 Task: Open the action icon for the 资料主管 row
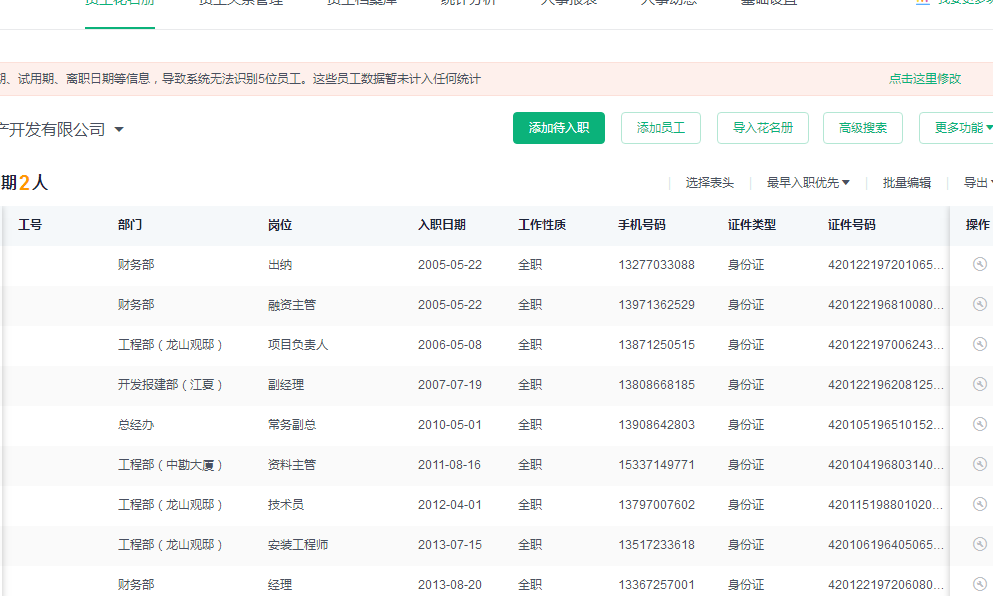tap(980, 465)
